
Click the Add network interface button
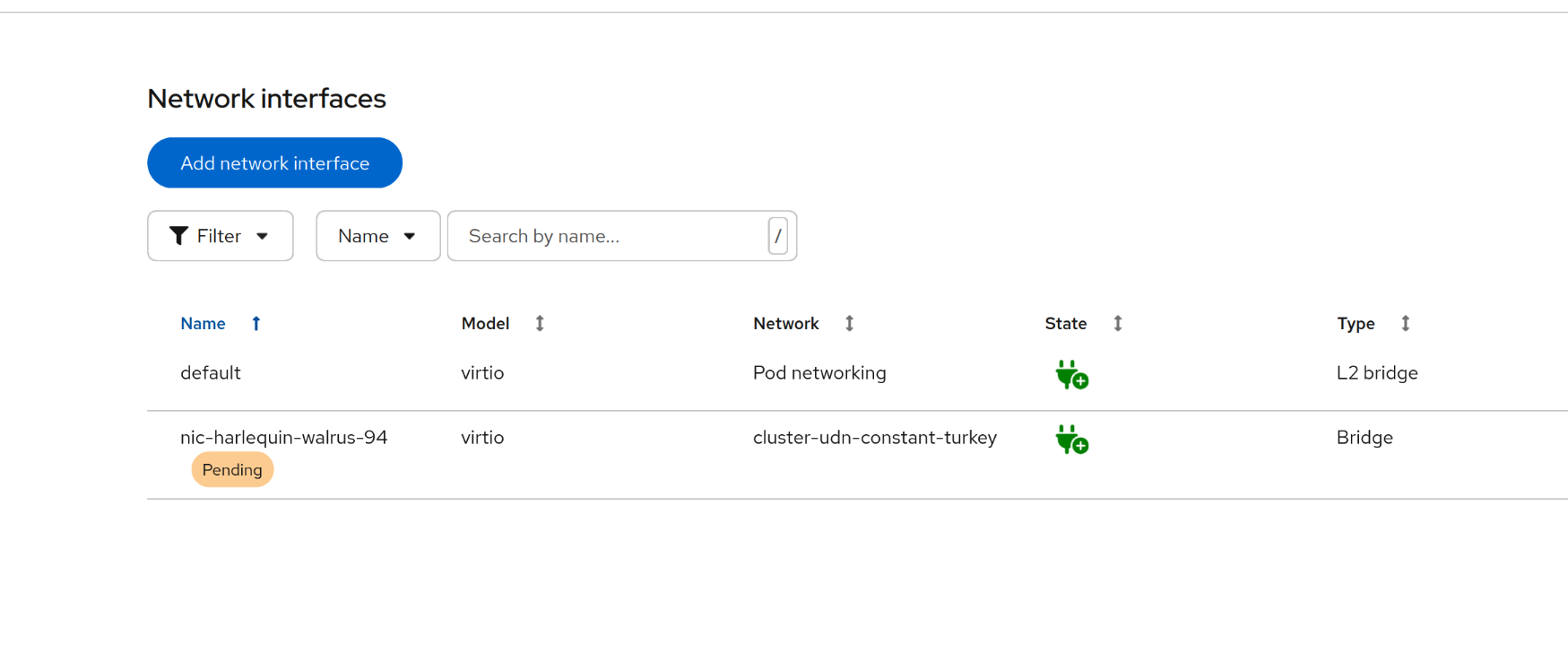click(x=274, y=163)
